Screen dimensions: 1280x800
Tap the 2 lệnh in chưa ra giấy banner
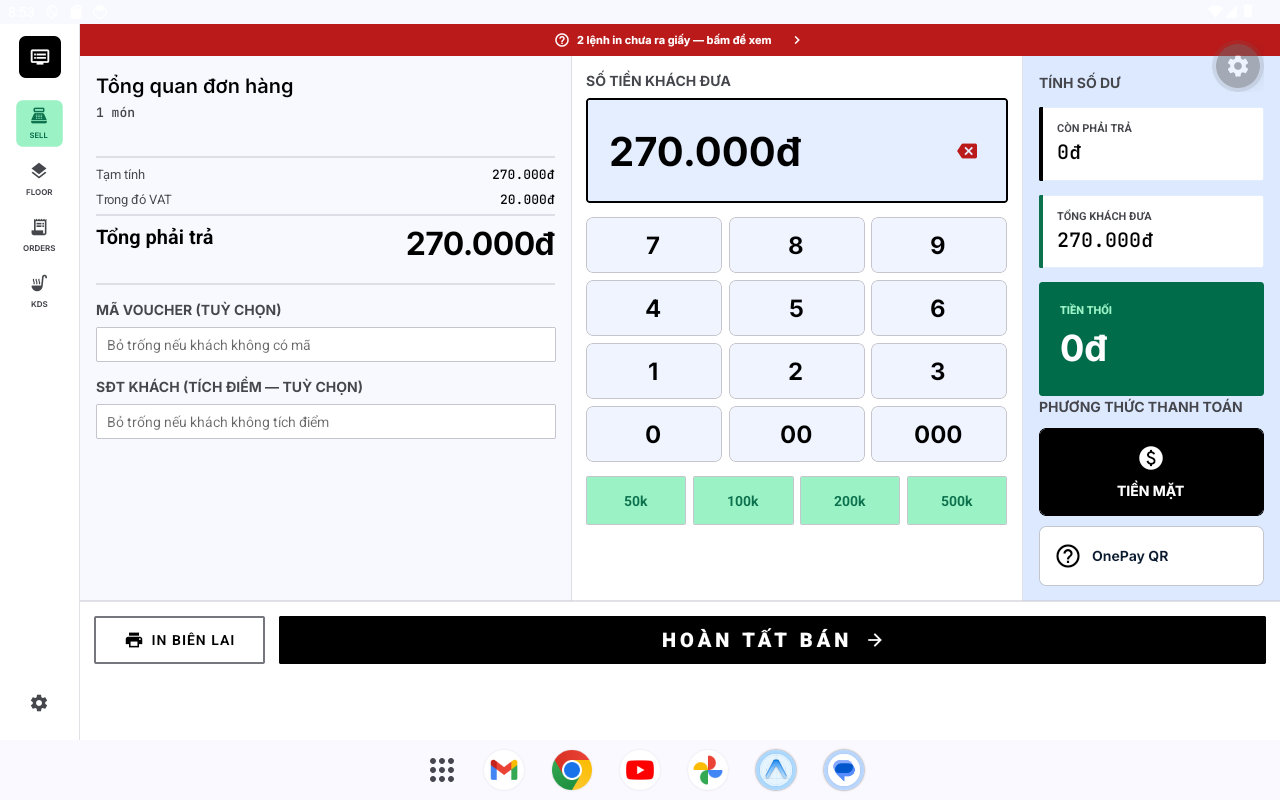click(x=679, y=40)
